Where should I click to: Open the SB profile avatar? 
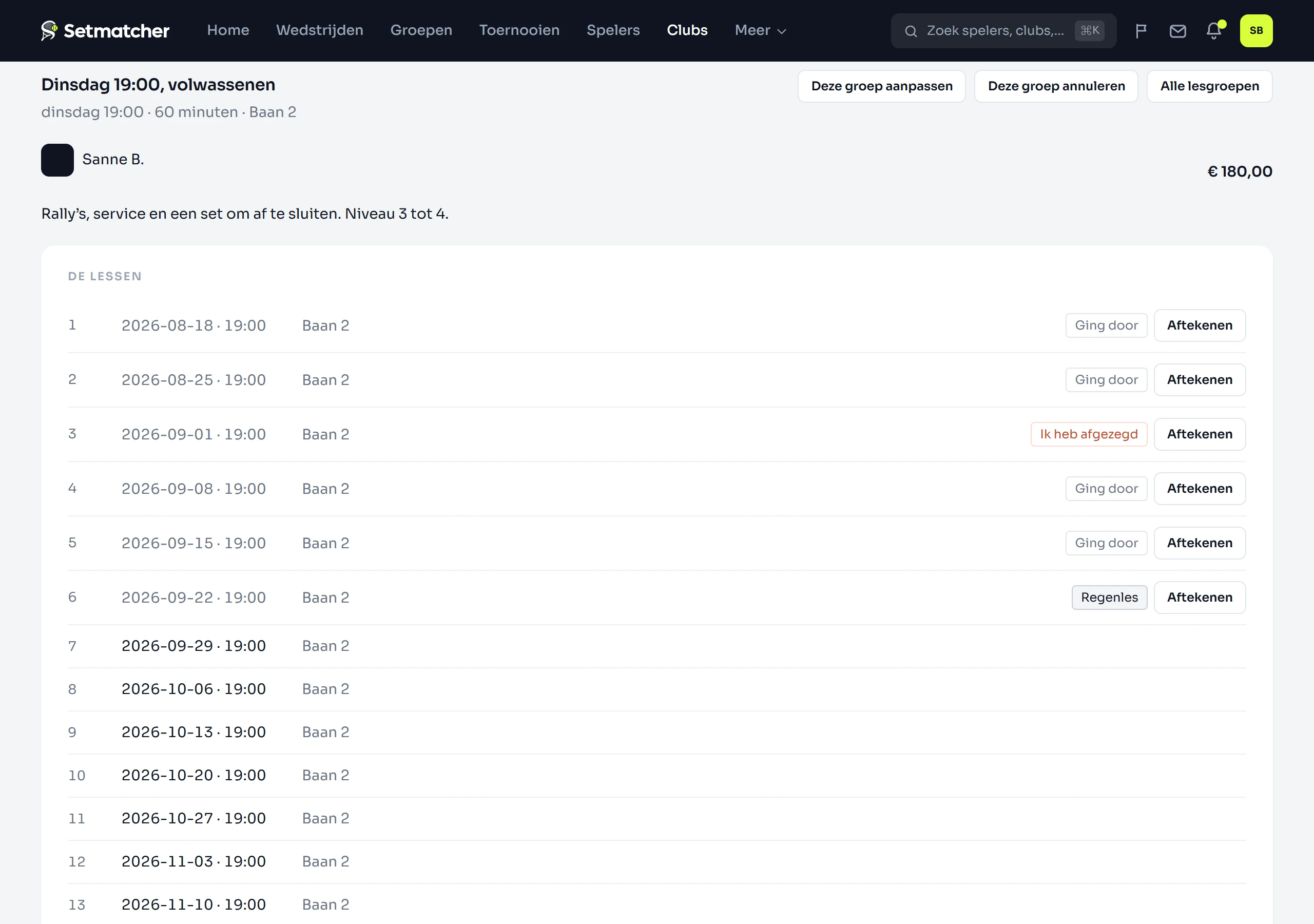tap(1255, 31)
